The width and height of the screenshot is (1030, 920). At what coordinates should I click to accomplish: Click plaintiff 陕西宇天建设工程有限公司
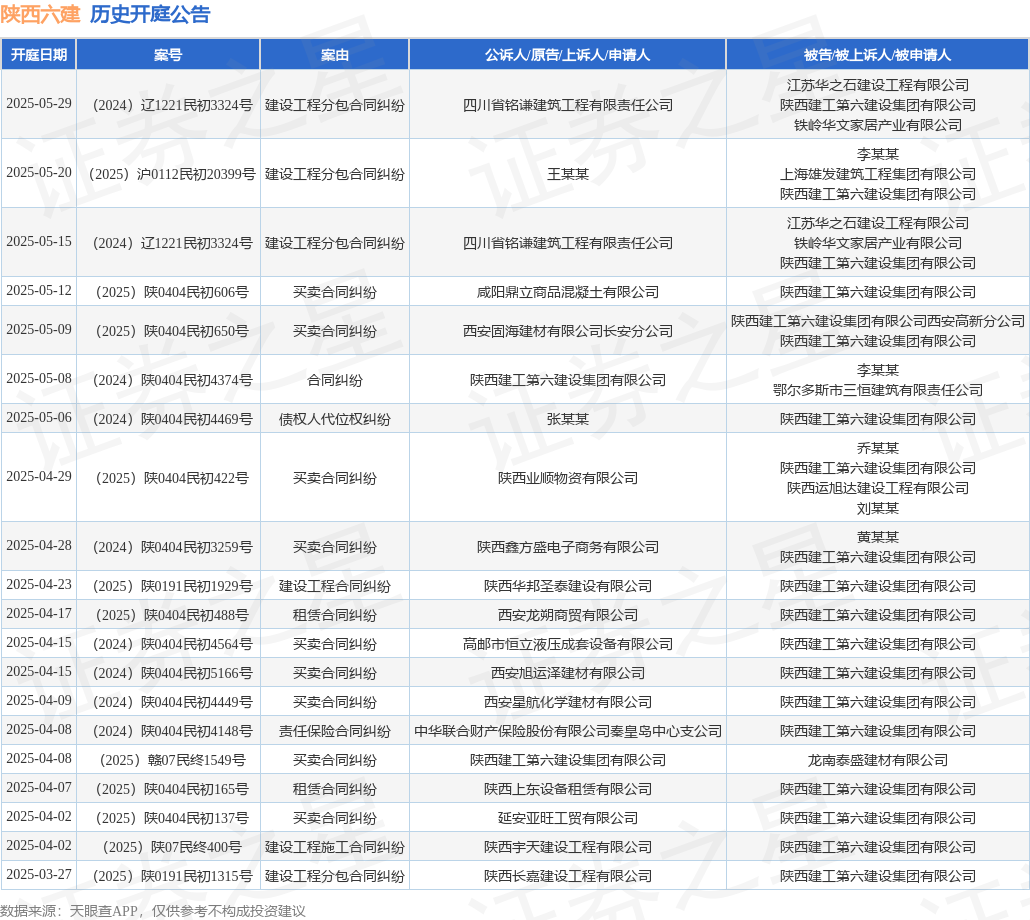click(x=568, y=847)
